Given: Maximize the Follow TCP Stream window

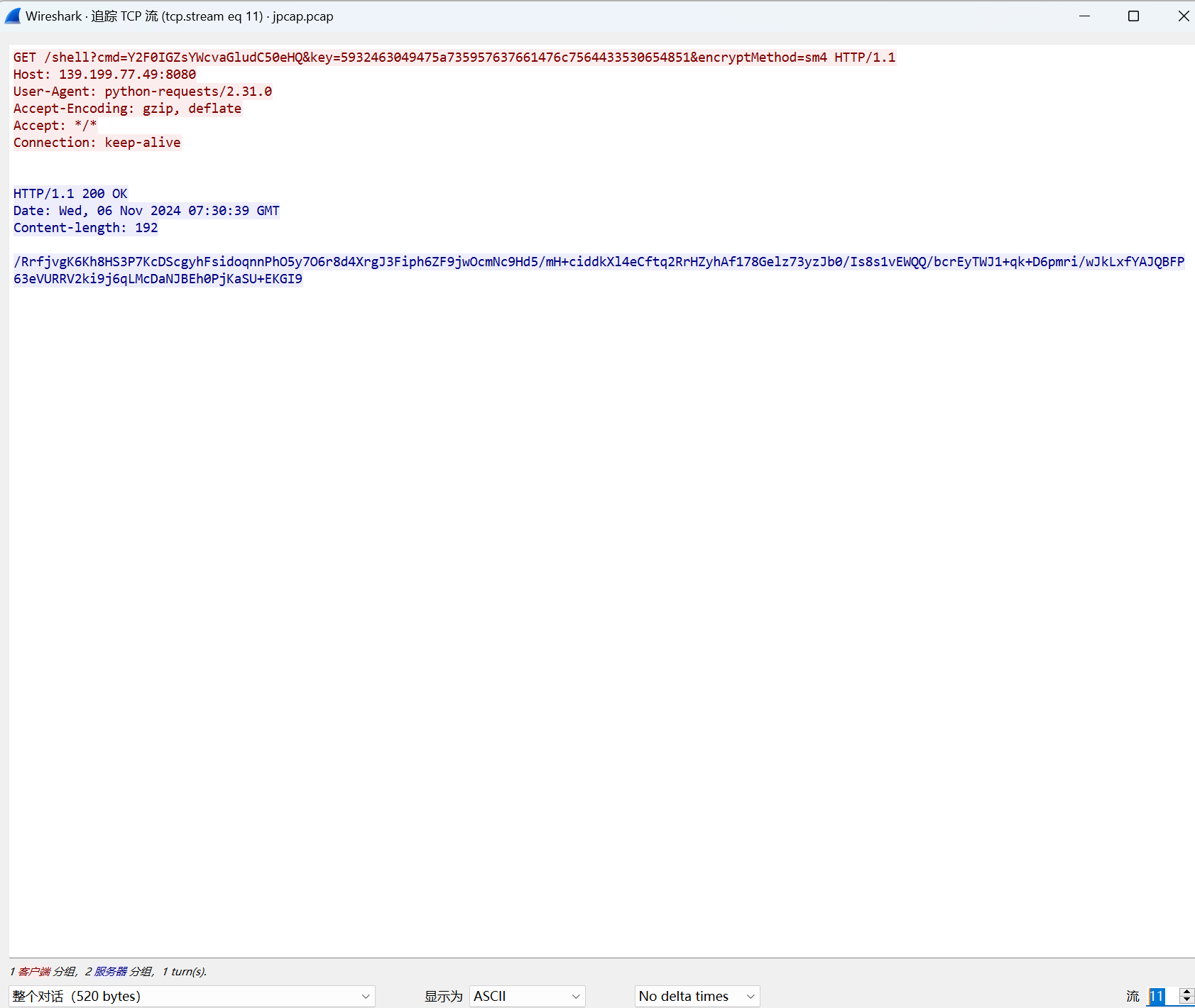Looking at the screenshot, I should tap(1133, 16).
